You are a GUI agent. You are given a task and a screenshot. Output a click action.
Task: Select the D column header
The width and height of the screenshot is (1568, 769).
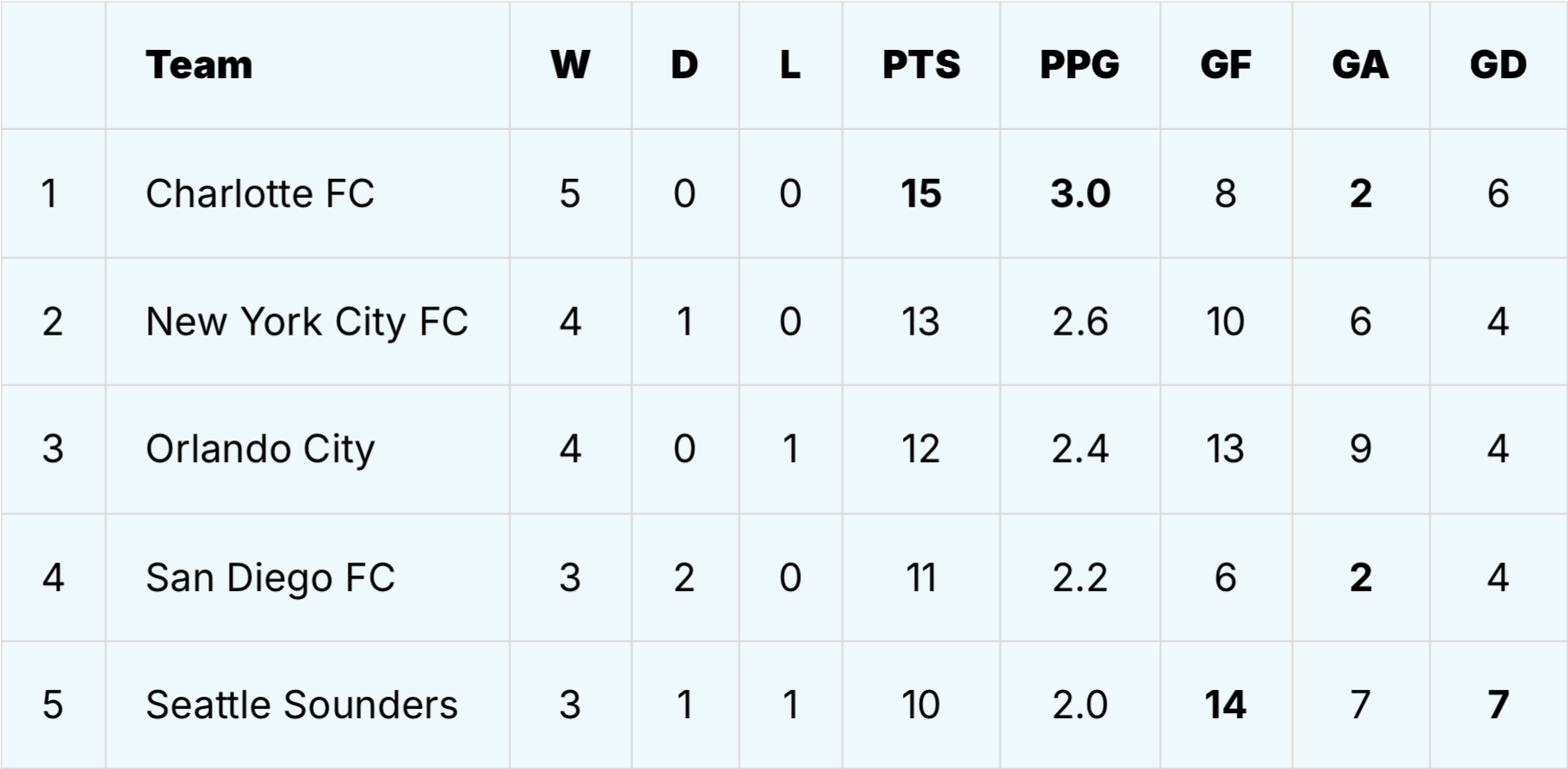[684, 65]
